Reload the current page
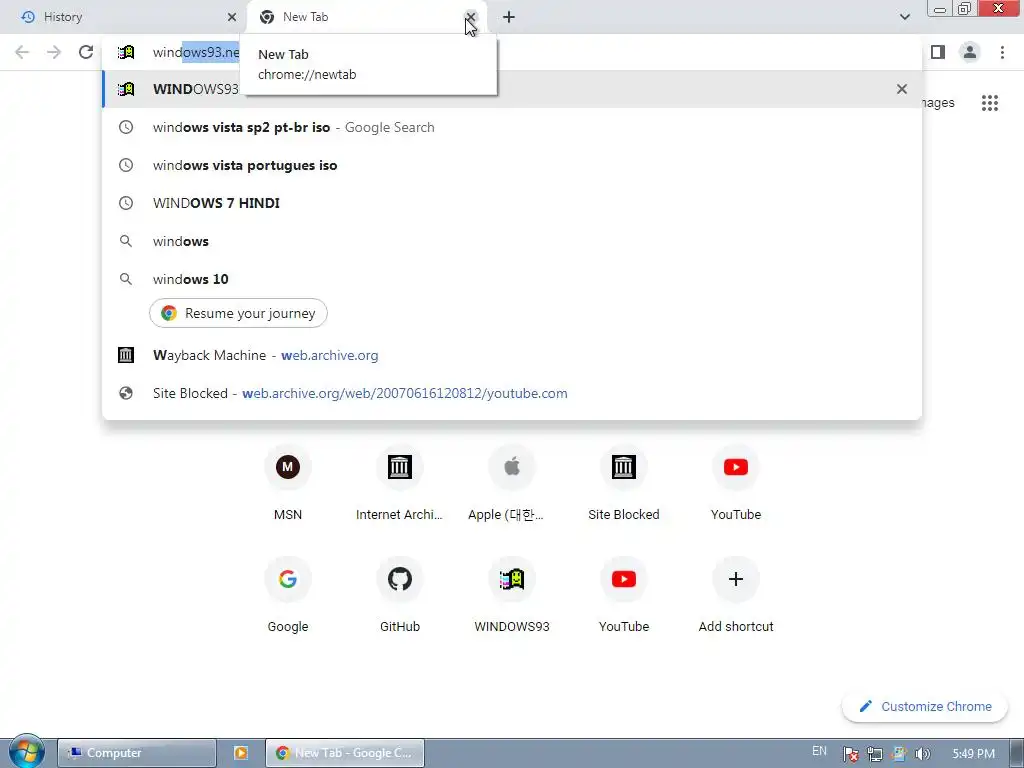The width and height of the screenshot is (1024, 768). click(86, 52)
